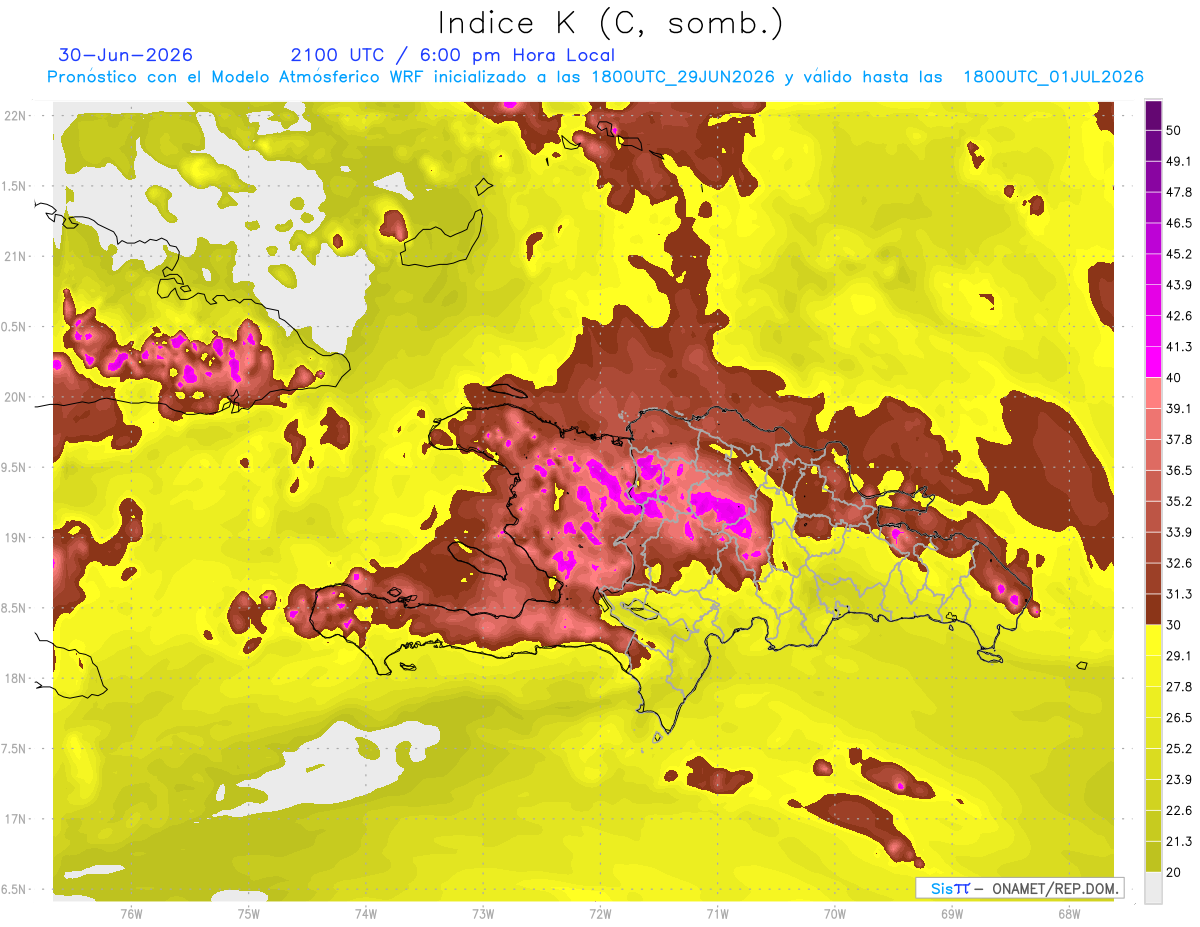Click legend value '30'
The height and width of the screenshot is (927, 1200).
click(1174, 626)
